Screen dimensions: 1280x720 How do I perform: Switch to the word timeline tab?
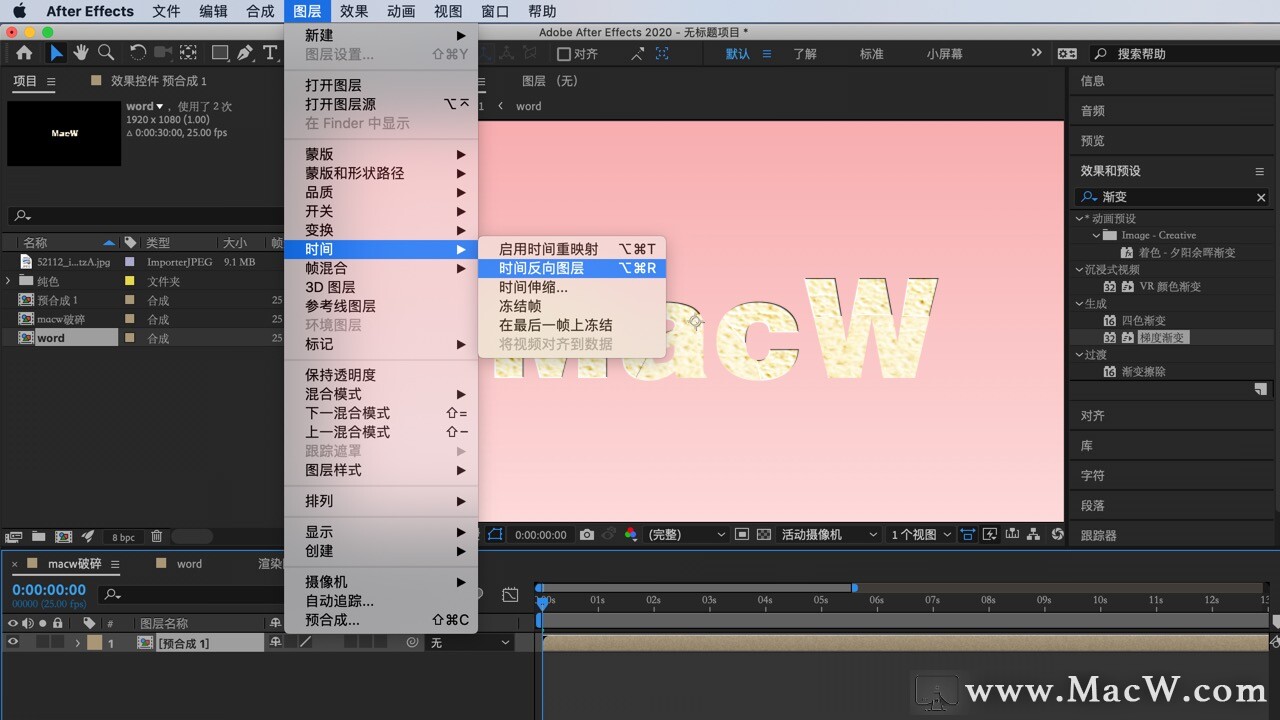pyautogui.click(x=189, y=564)
